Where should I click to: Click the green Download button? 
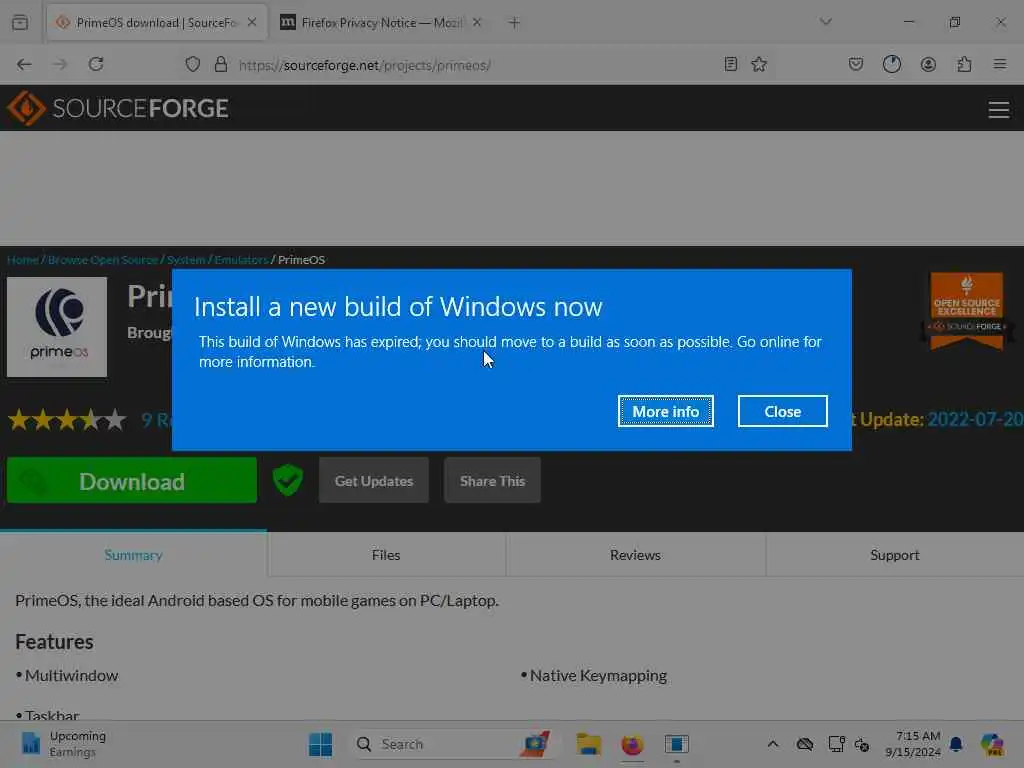pos(132,481)
